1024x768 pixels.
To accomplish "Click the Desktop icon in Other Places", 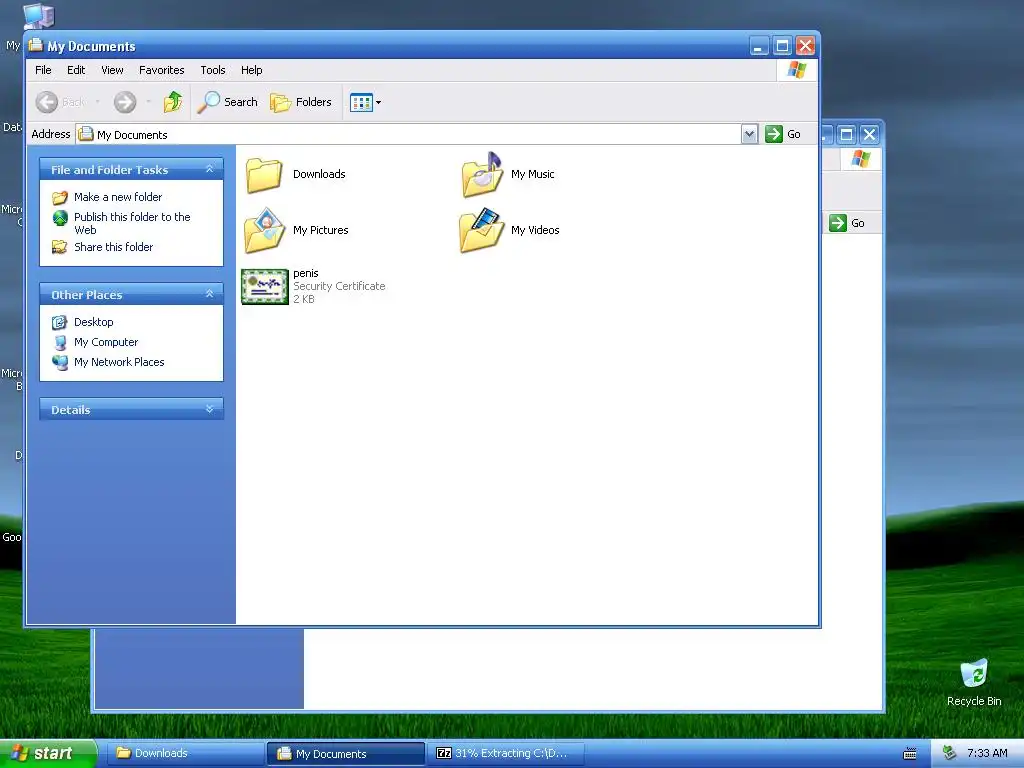I will coord(59,322).
